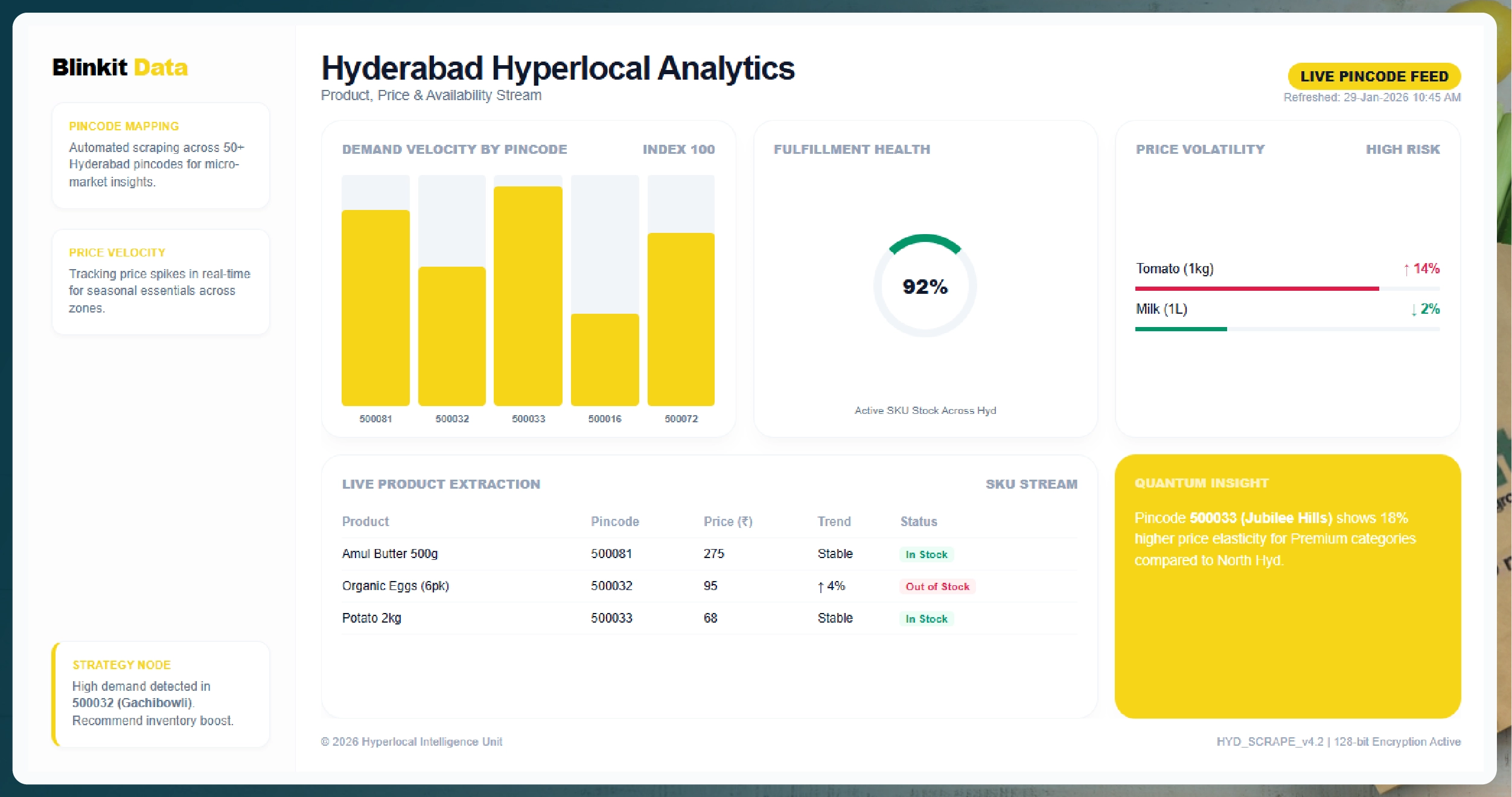Select the In Stock badge for Amul Butter
1512x797 pixels.
927,554
